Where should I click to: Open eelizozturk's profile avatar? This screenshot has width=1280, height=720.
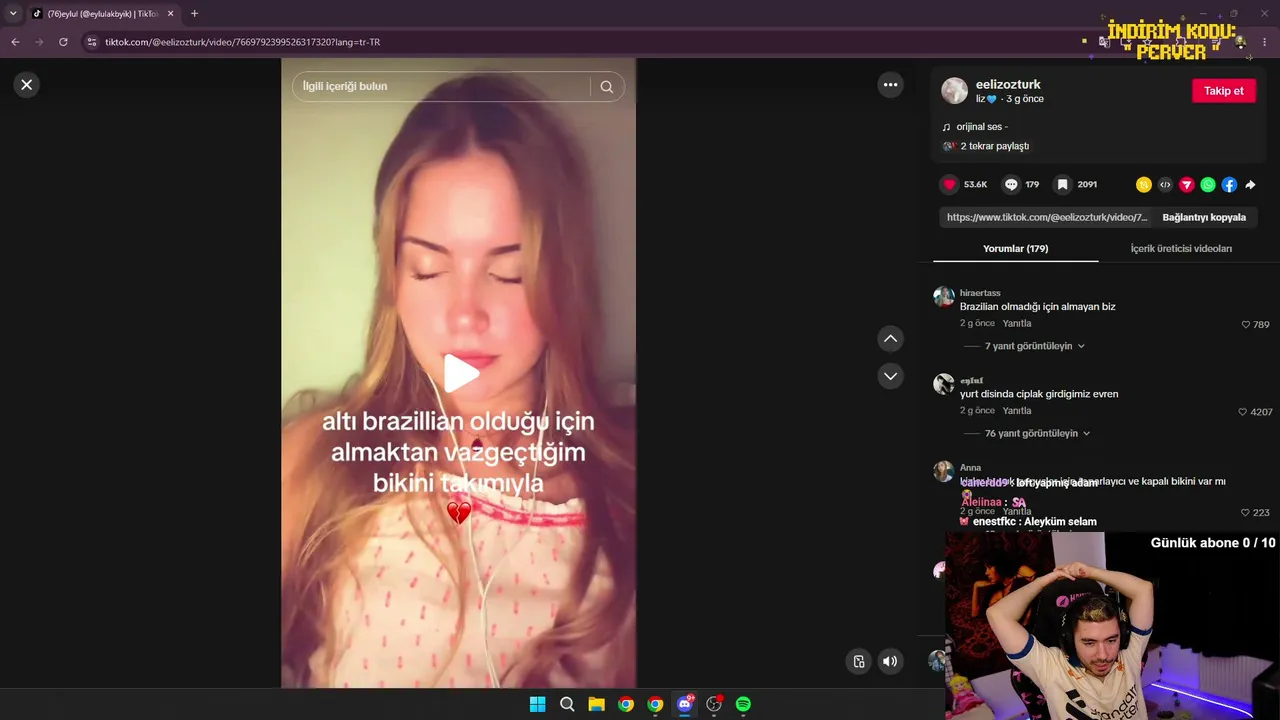coord(955,91)
